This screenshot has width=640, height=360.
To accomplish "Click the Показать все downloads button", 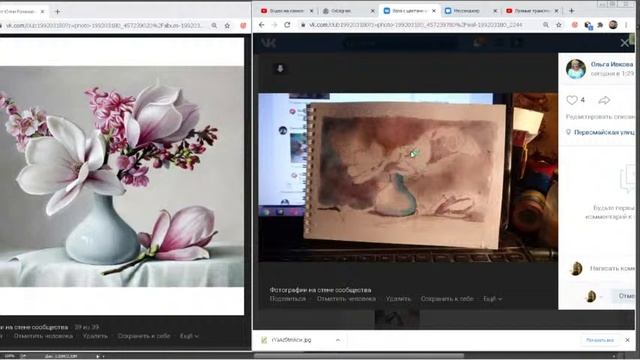I will [x=600, y=340].
